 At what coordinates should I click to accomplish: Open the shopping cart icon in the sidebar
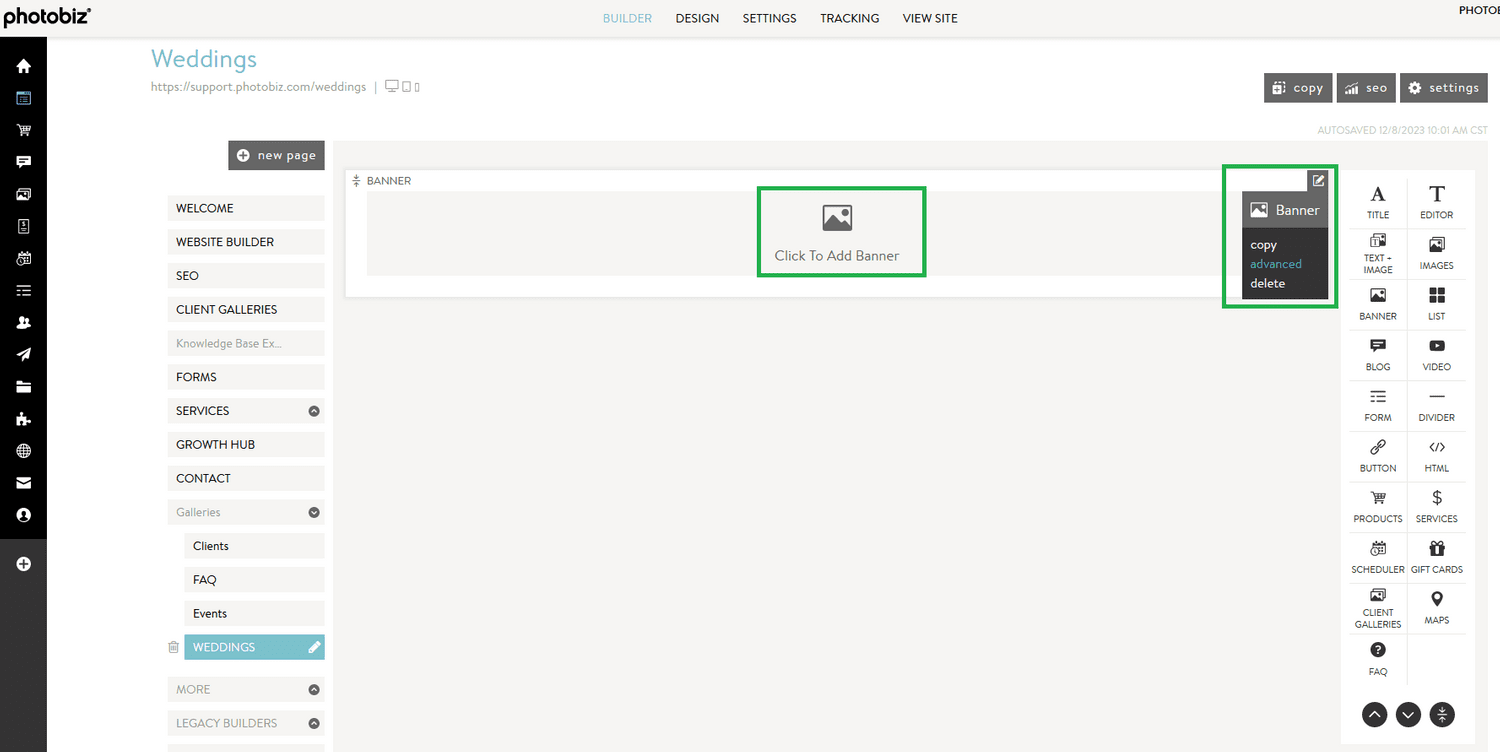[23, 130]
